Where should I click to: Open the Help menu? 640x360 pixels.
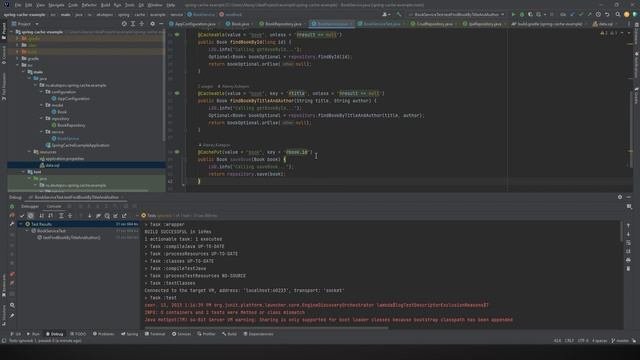pos(171,5)
